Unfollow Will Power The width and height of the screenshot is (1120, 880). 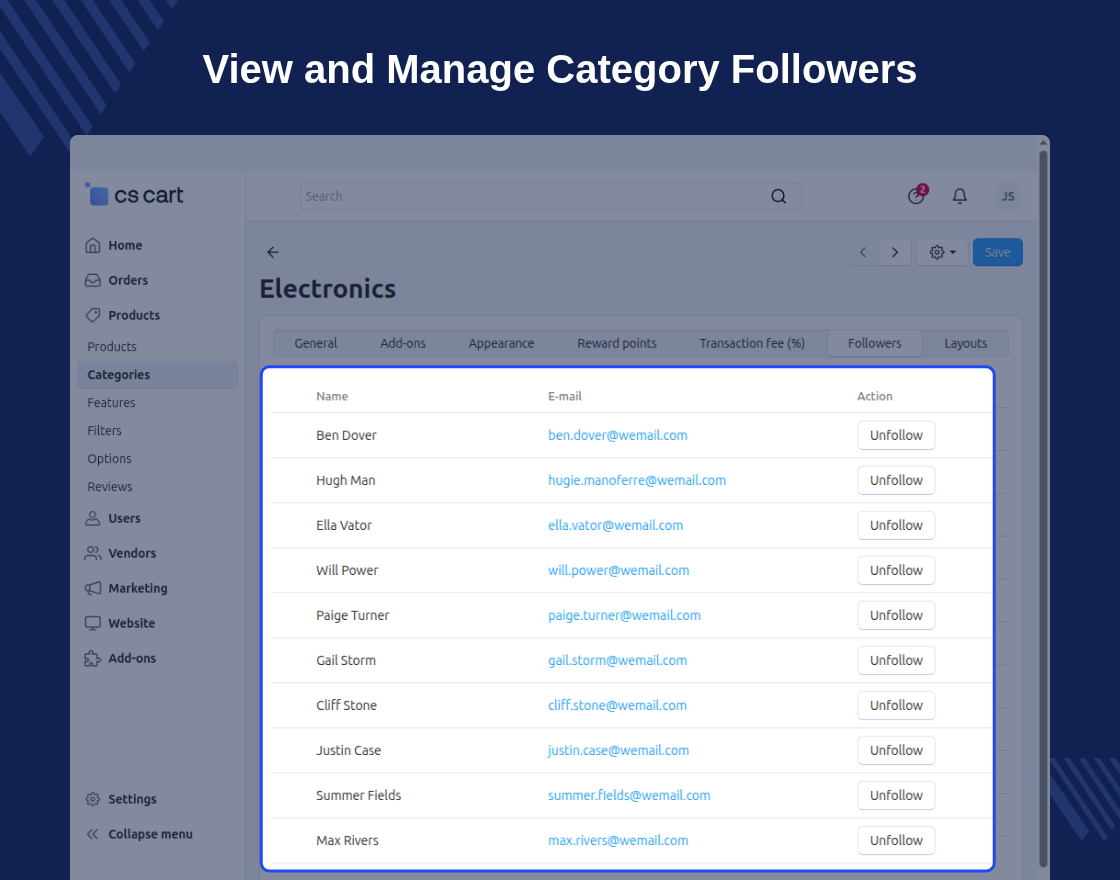(896, 570)
